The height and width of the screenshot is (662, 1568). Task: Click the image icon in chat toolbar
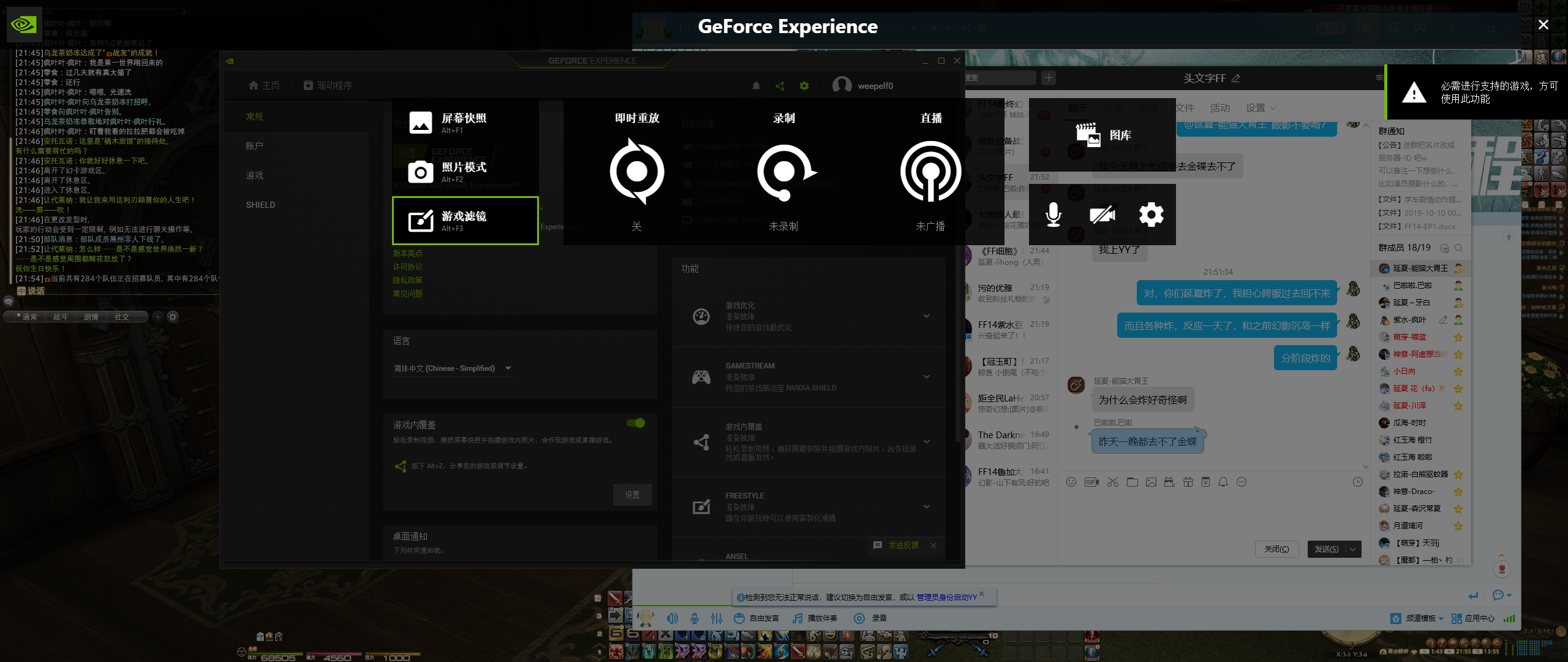[1151, 482]
